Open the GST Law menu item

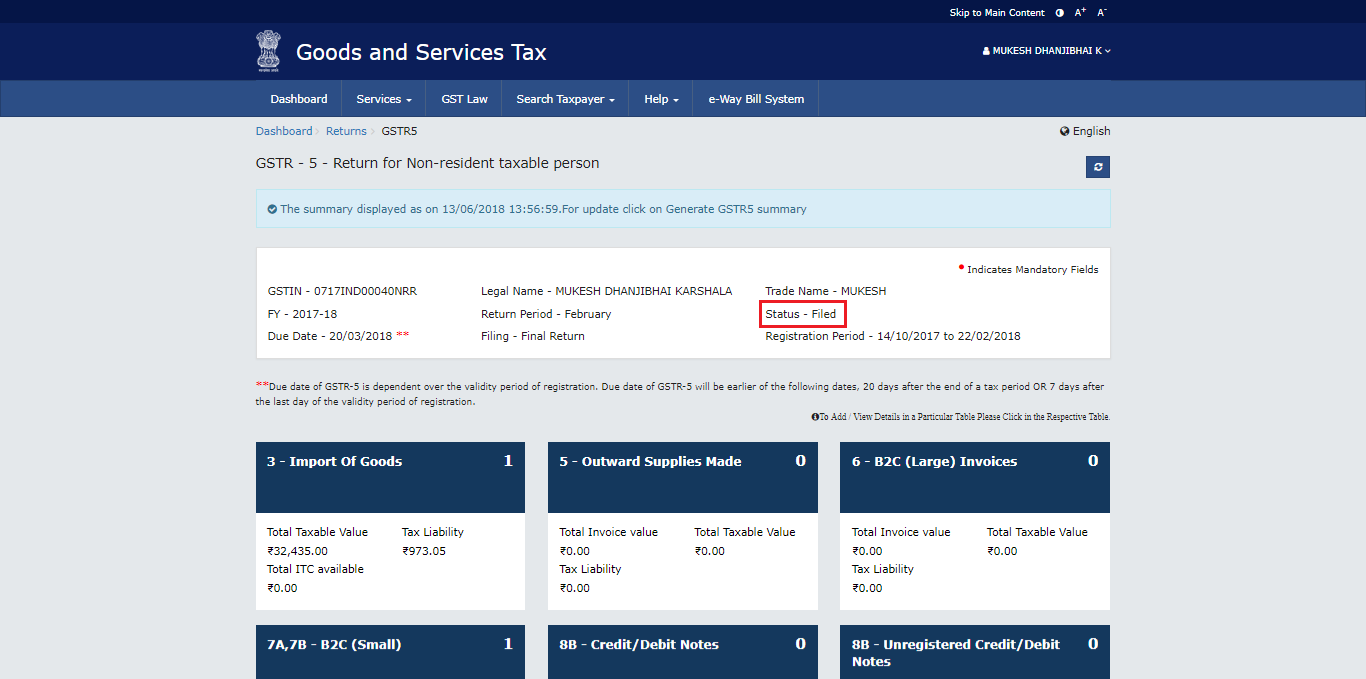(x=465, y=99)
